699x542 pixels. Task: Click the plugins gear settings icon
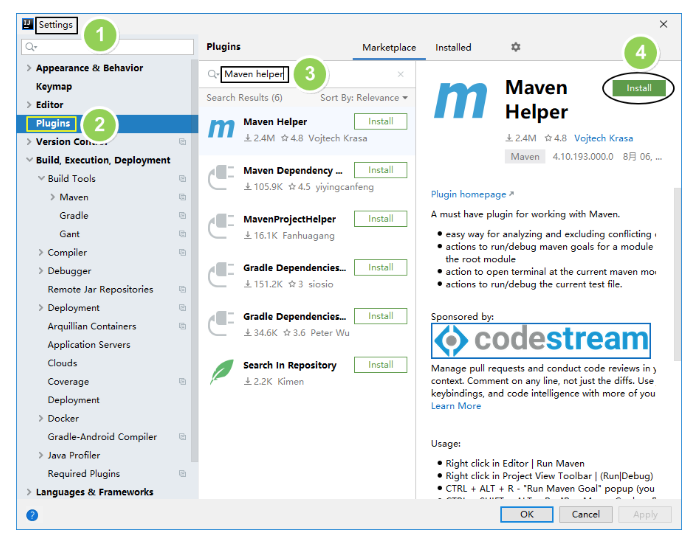[516, 47]
